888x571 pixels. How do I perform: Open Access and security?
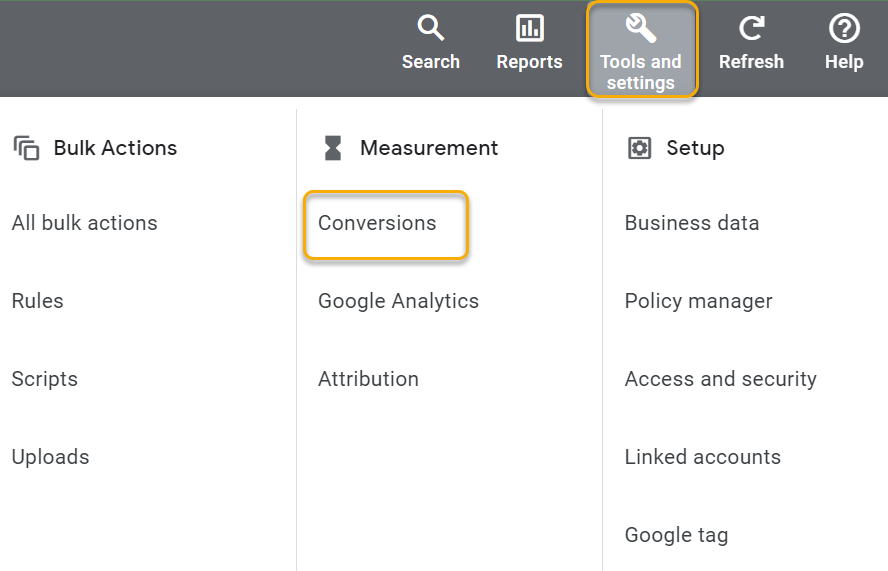721,379
